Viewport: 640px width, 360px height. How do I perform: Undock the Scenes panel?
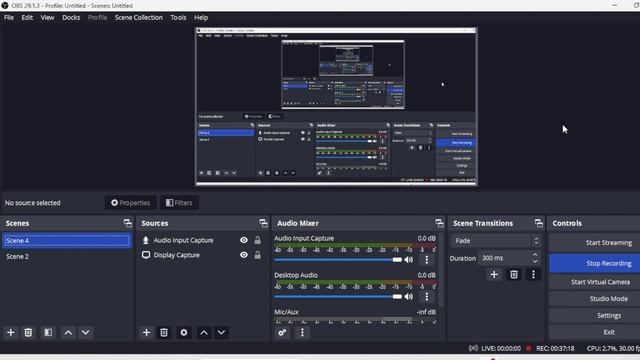click(127, 223)
